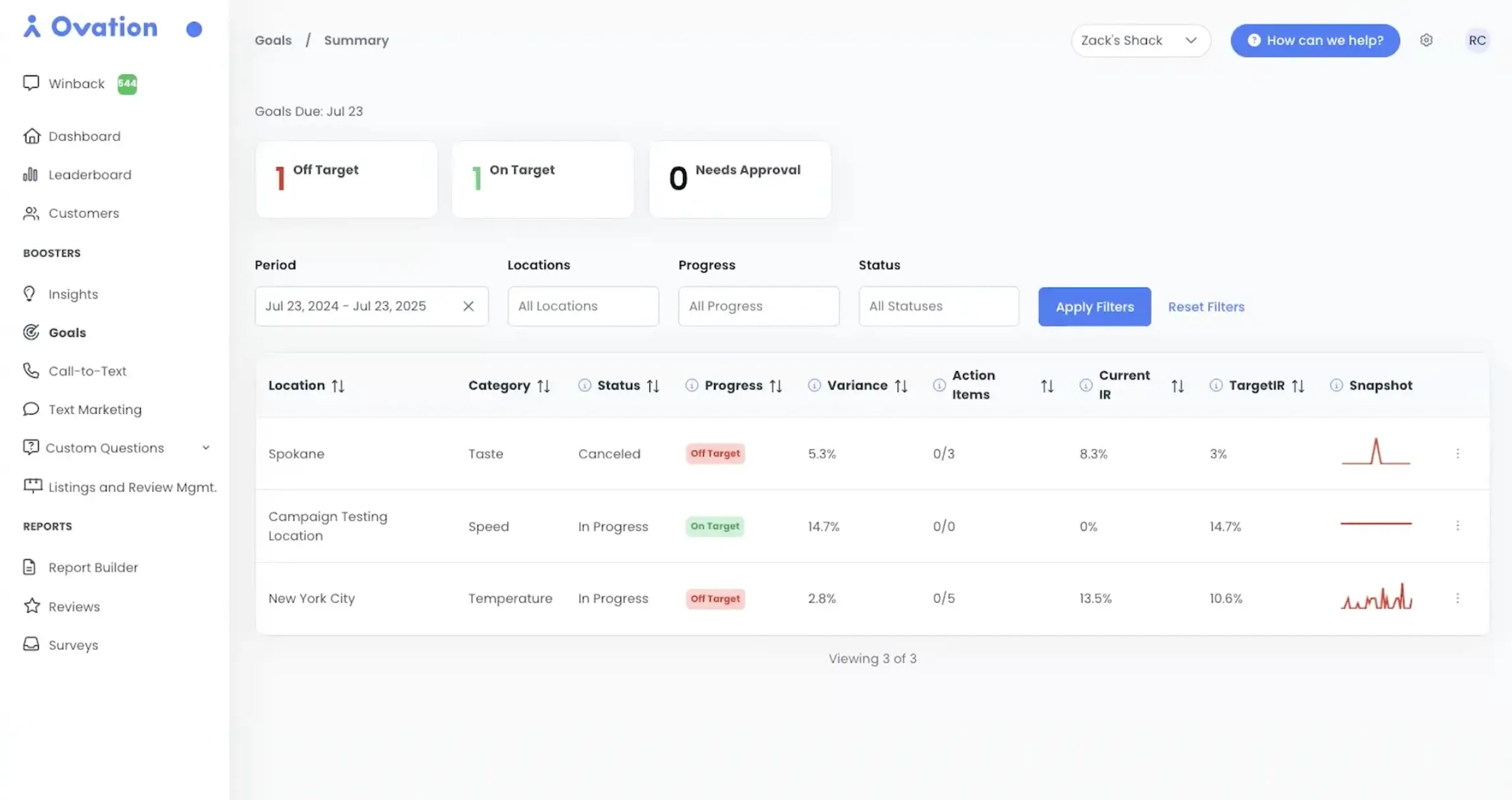Image resolution: width=1512 pixels, height=800 pixels.
Task: Clear the Period date range
Action: (x=468, y=306)
